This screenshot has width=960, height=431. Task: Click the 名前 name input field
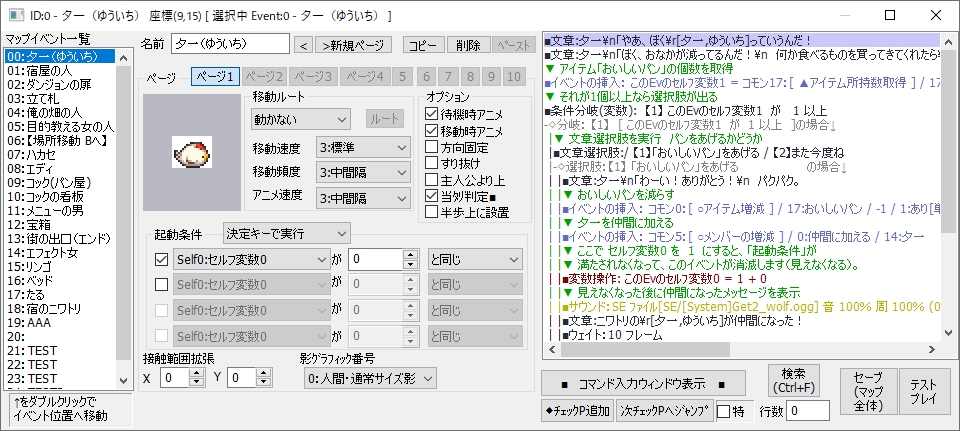pos(230,44)
